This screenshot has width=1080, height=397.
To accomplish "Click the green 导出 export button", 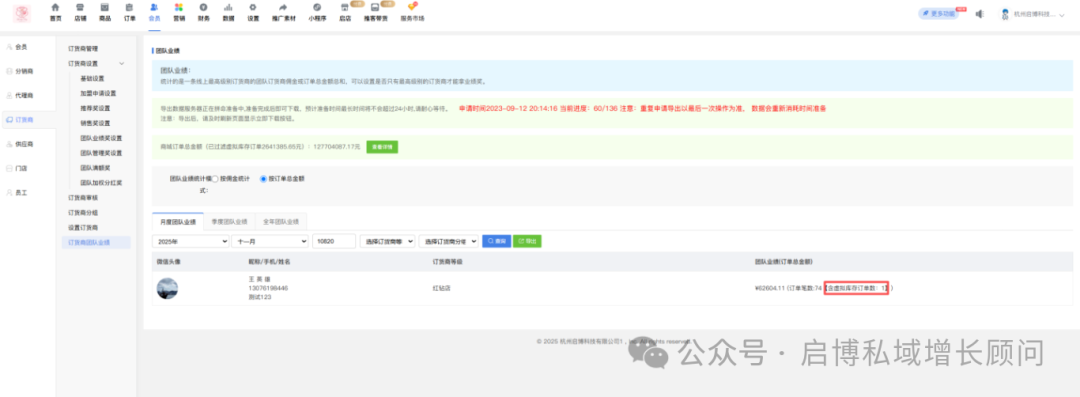I will 528,241.
